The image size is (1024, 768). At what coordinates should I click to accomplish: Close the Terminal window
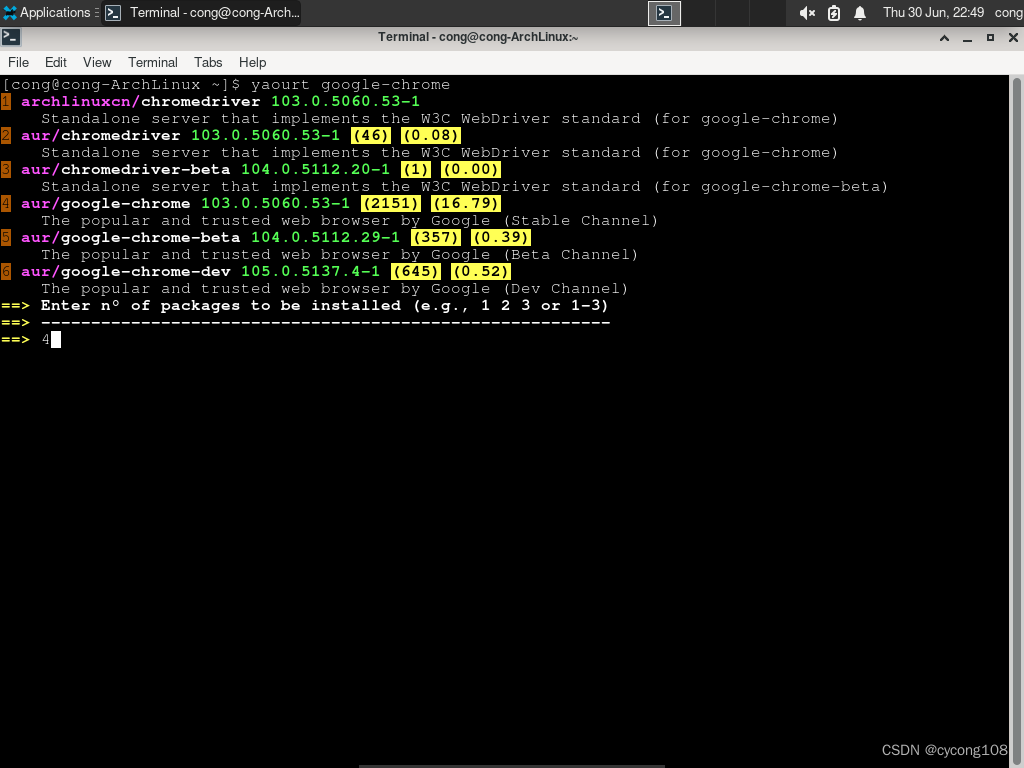pos(1013,38)
